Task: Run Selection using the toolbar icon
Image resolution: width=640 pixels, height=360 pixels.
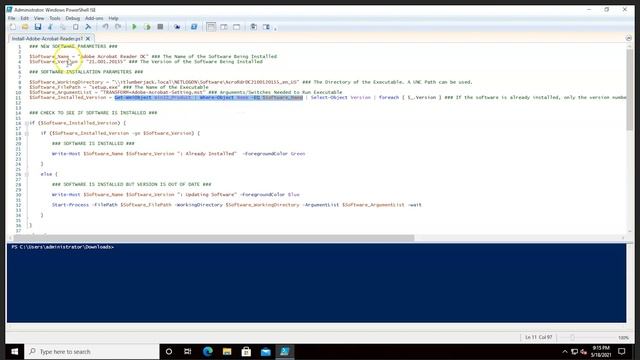Action: 147,27
